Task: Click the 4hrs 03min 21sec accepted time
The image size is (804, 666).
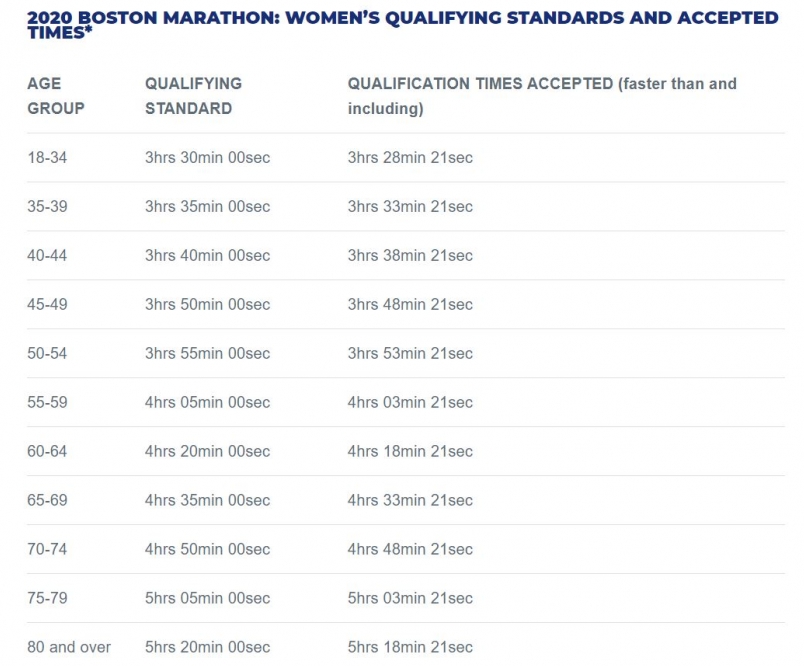Action: pyautogui.click(x=410, y=402)
